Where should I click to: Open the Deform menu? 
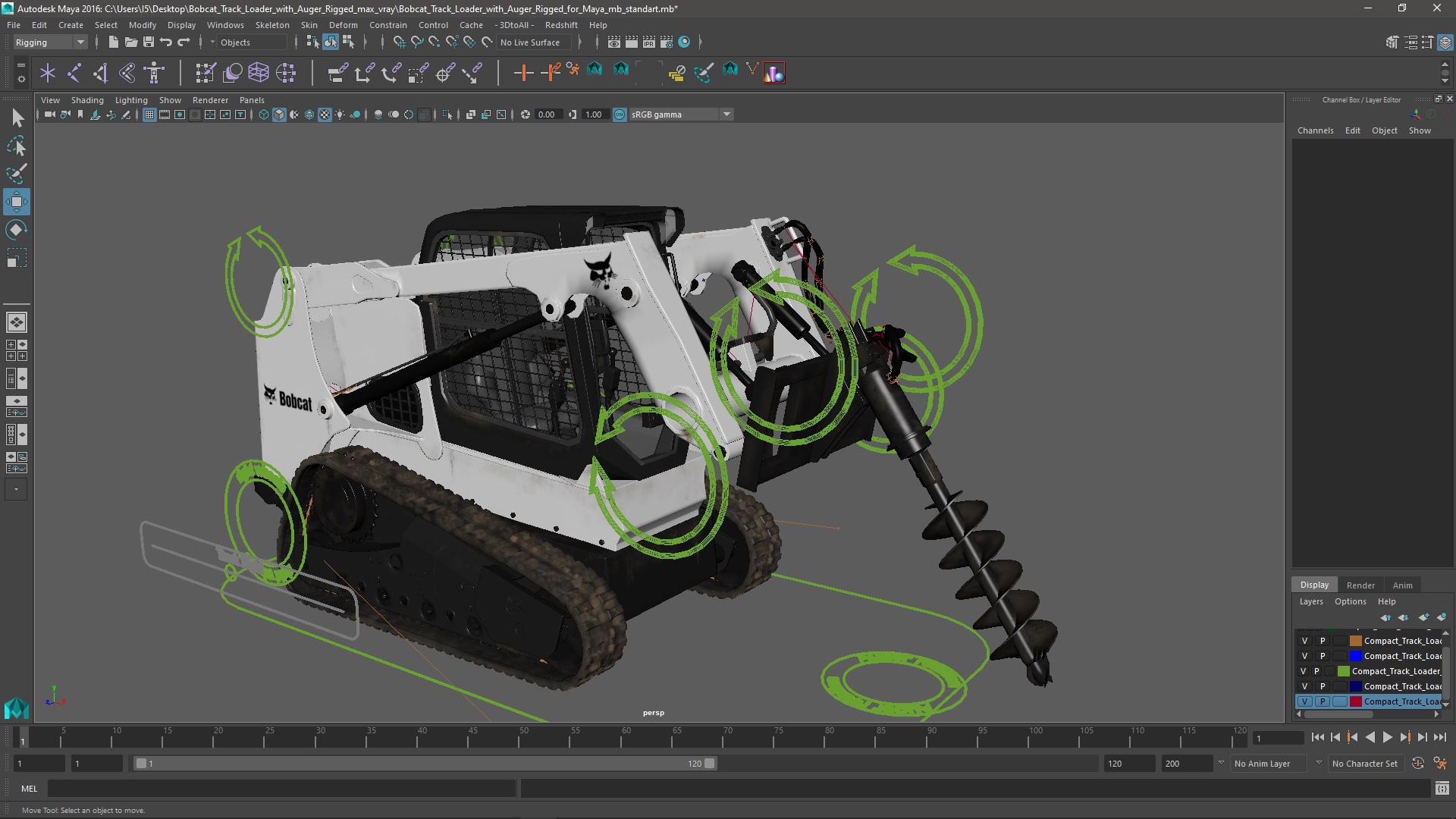pyautogui.click(x=343, y=25)
